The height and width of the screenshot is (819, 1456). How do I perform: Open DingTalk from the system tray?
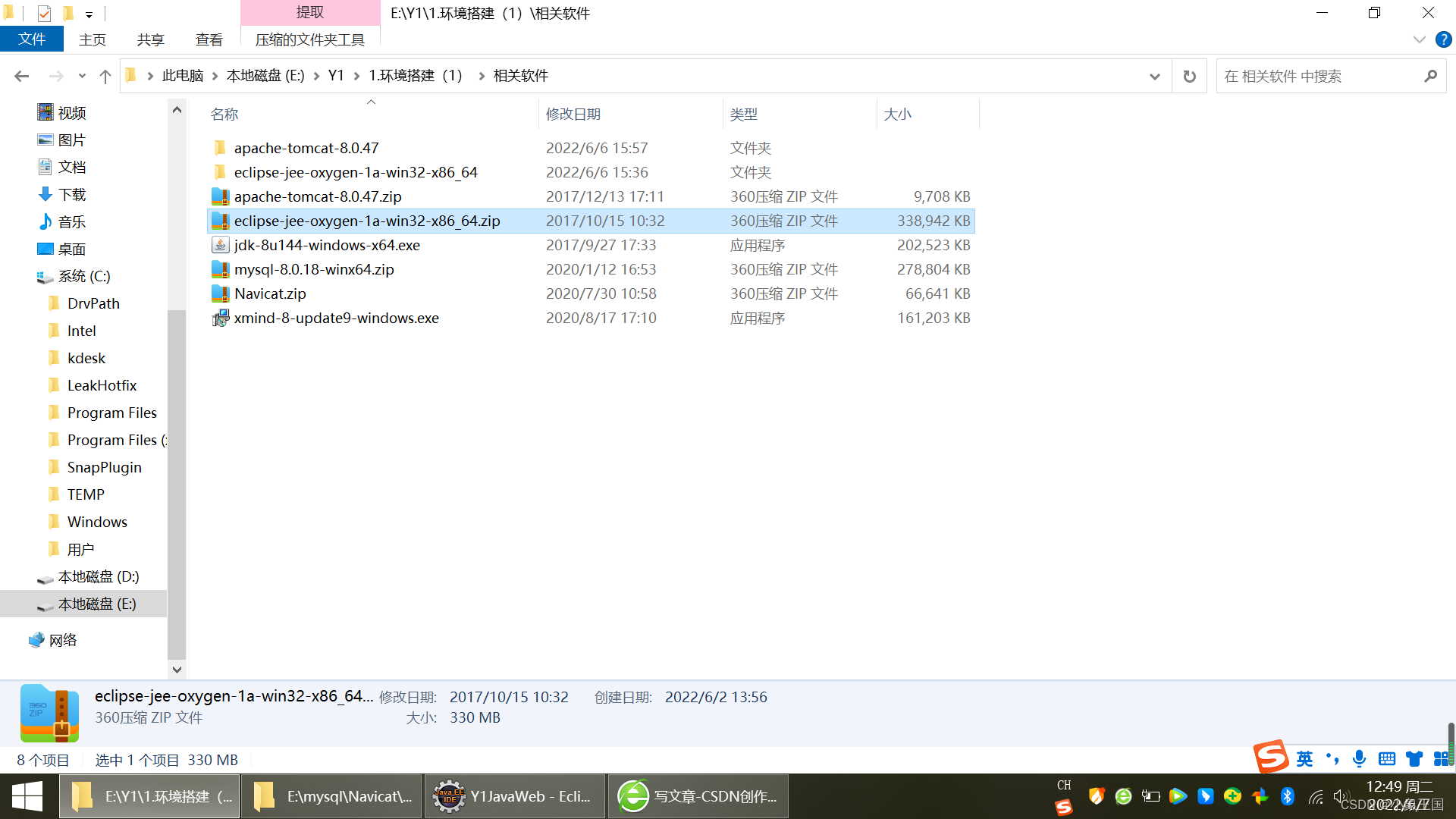1205,797
